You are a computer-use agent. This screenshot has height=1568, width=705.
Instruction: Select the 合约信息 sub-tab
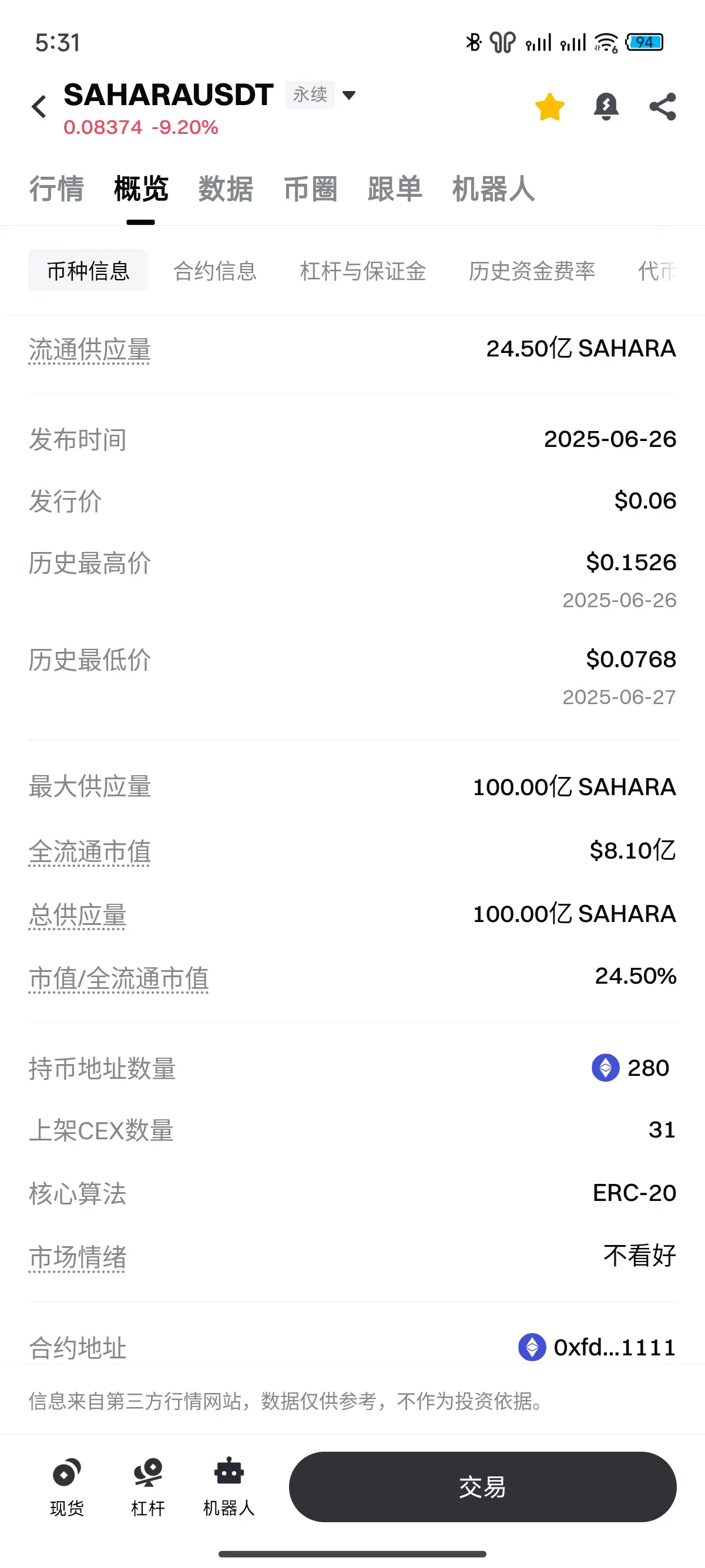click(215, 271)
